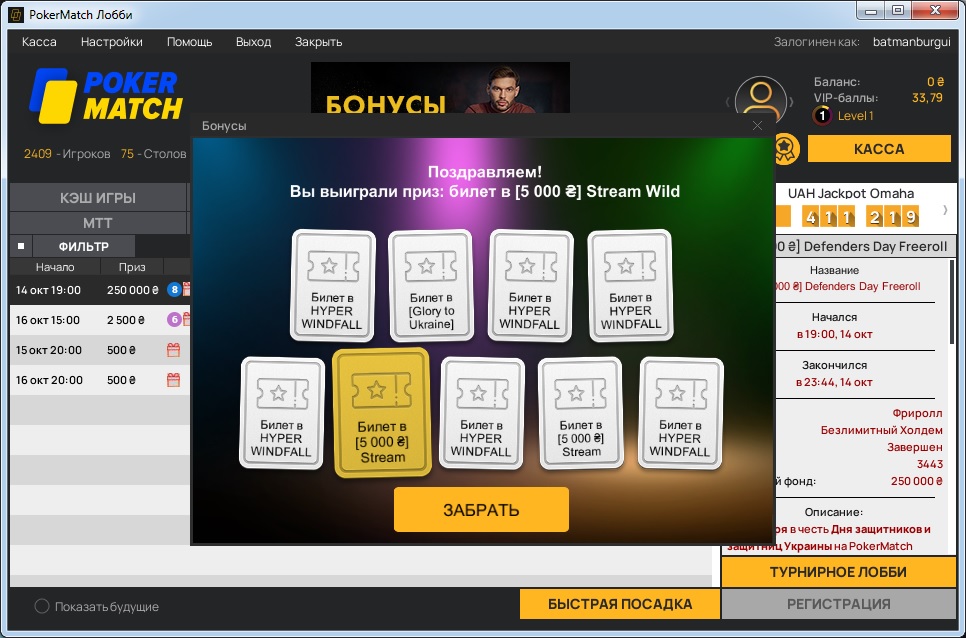
Task: Click the gift icon in 16 окт 20:00 row
Action: pyautogui.click(x=174, y=380)
